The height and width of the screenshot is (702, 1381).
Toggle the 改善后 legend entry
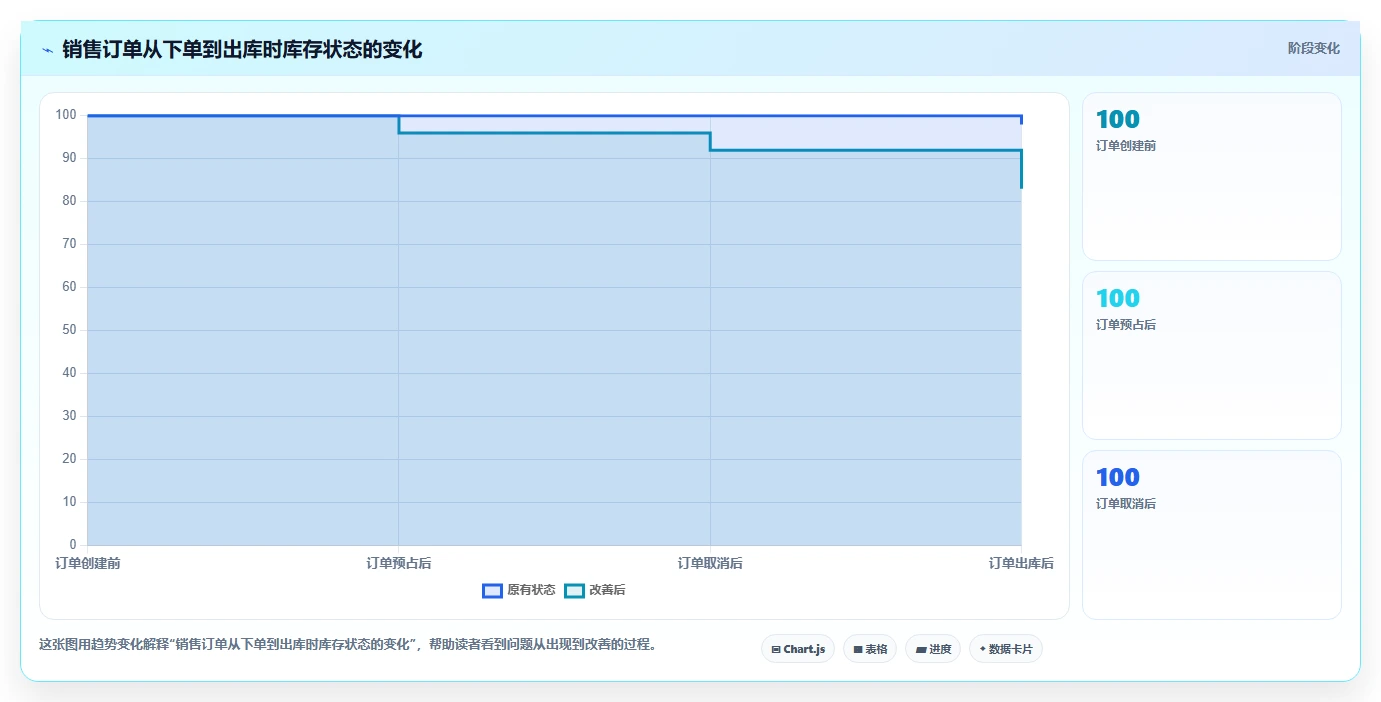pyautogui.click(x=595, y=590)
